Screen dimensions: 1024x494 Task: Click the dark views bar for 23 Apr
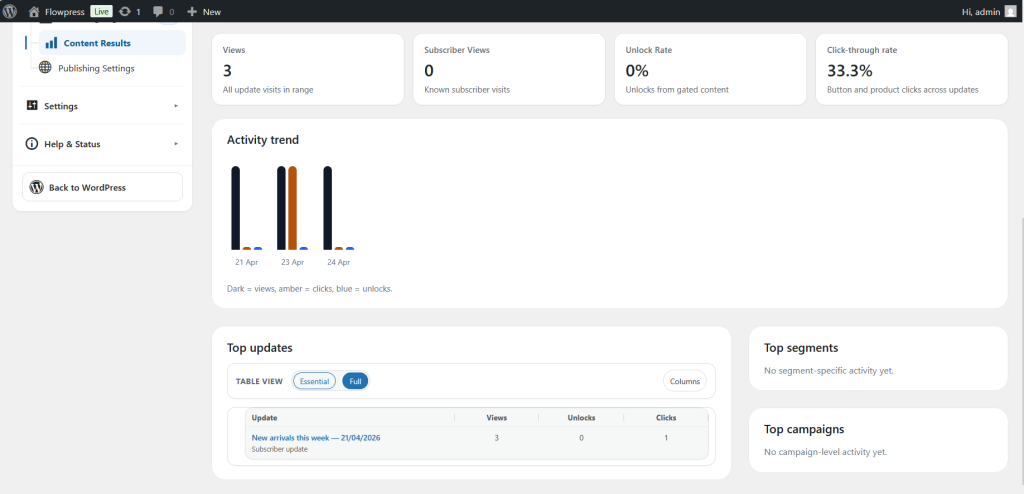pyautogui.click(x=281, y=208)
